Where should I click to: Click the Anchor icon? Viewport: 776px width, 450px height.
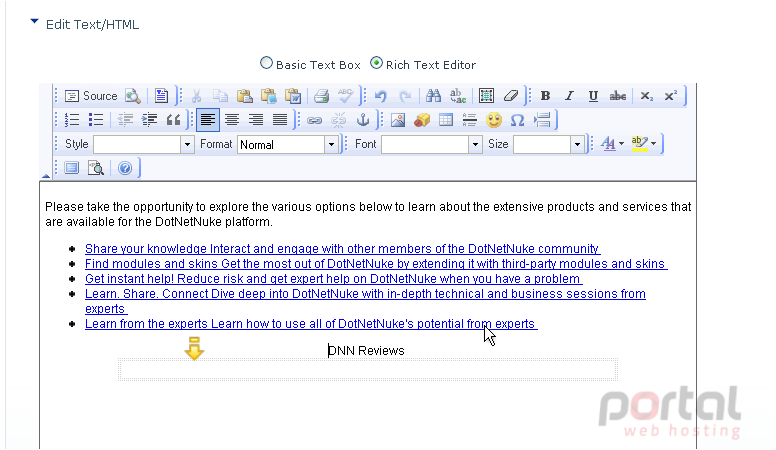[x=363, y=120]
